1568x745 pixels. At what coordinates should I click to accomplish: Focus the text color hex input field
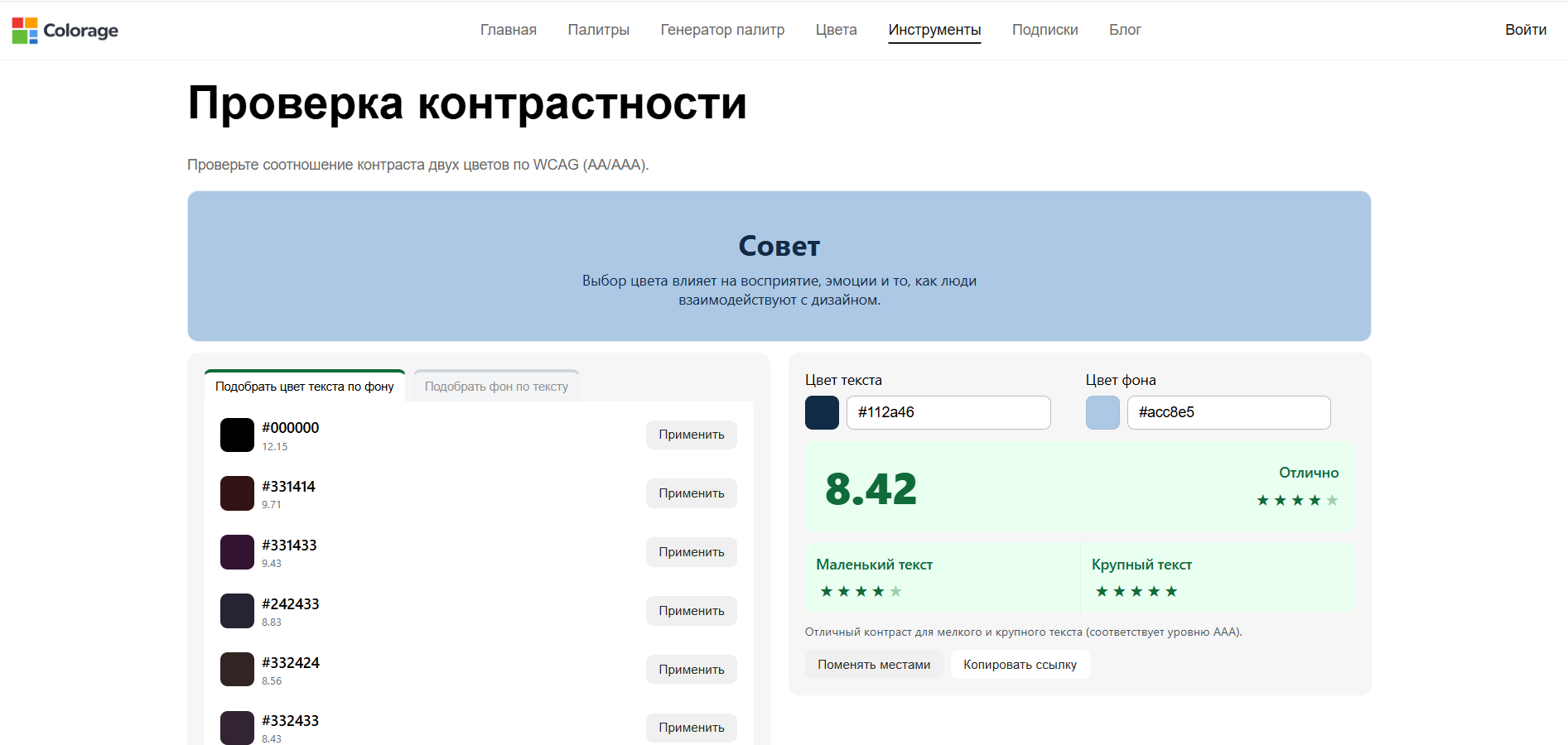(x=948, y=413)
